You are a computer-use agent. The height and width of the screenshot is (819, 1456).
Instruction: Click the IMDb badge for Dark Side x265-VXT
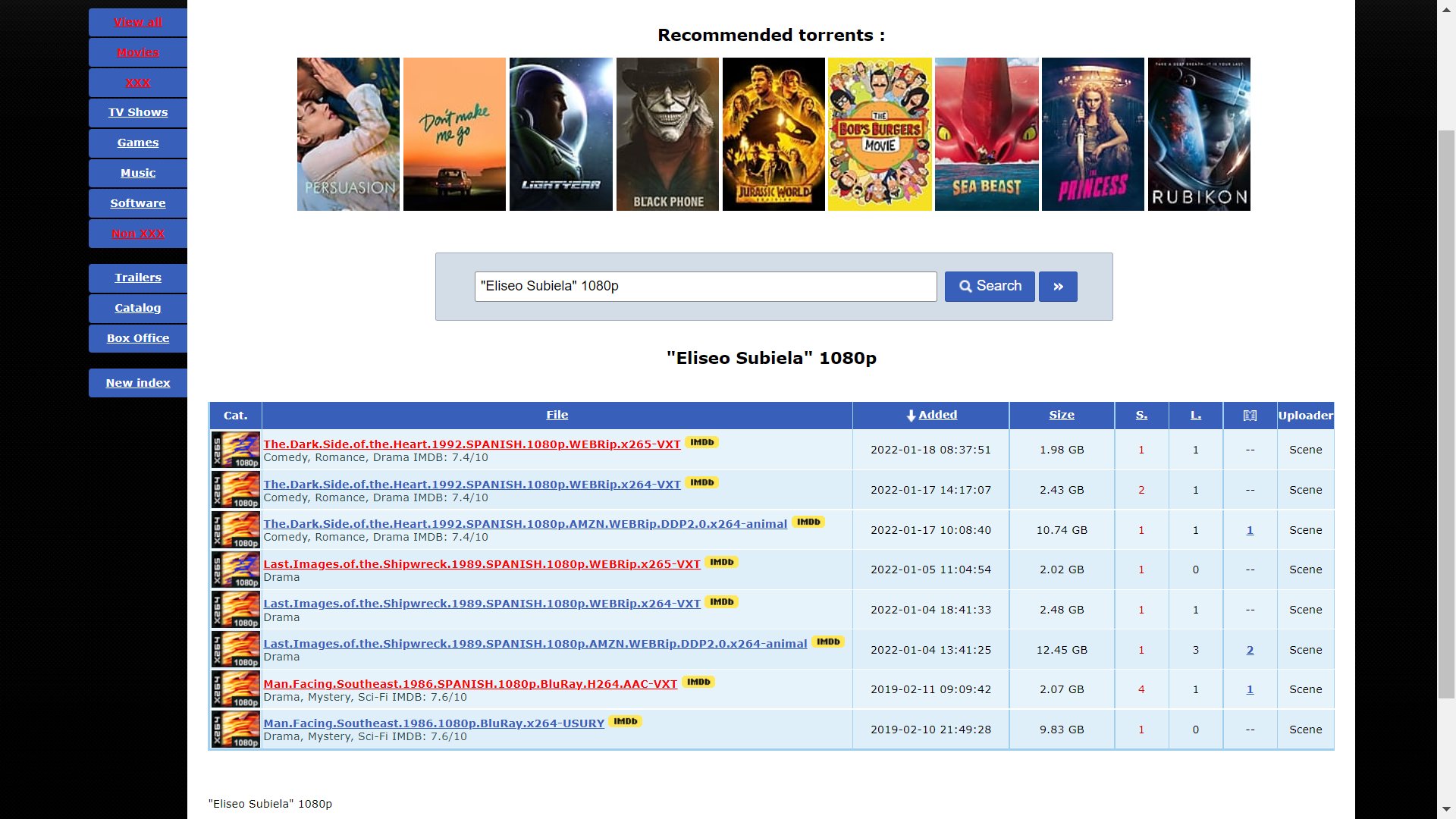pos(701,442)
